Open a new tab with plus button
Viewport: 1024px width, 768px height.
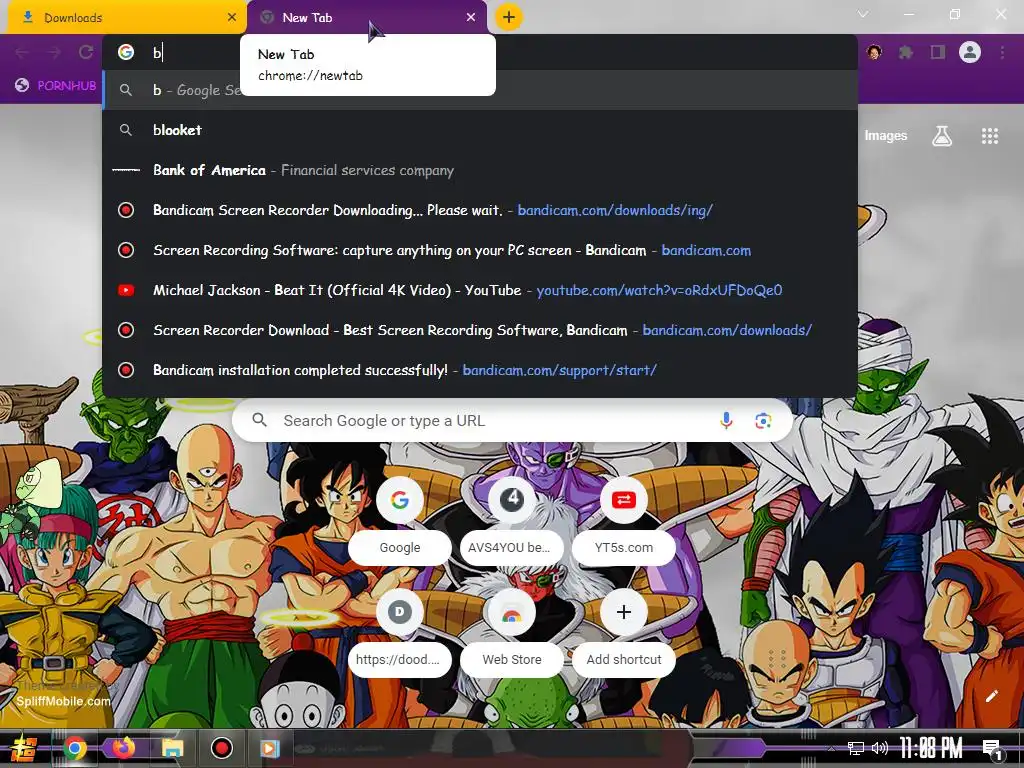[509, 17]
